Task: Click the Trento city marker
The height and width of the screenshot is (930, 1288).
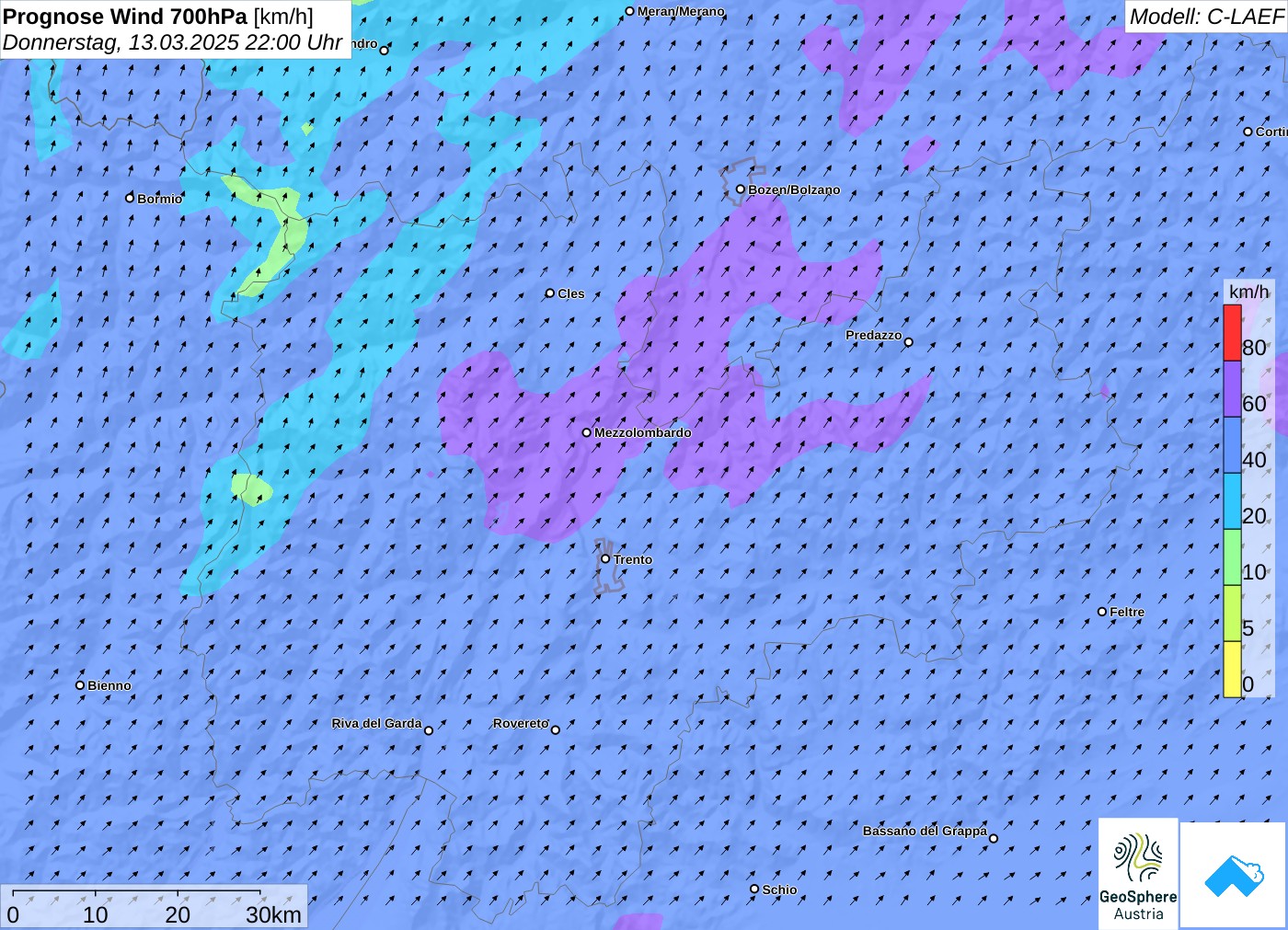Action: 605,558
